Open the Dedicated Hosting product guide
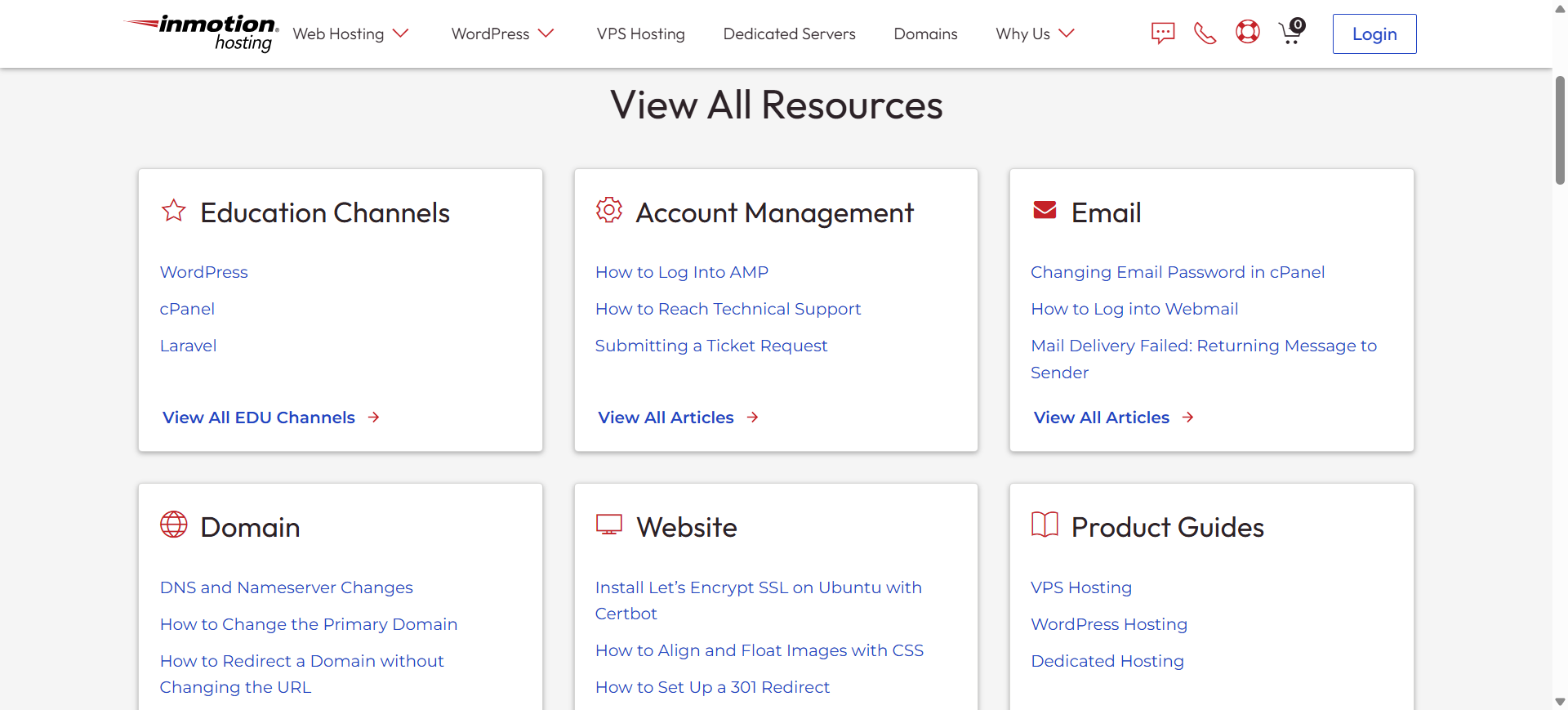The image size is (1568, 710). pos(1107,661)
